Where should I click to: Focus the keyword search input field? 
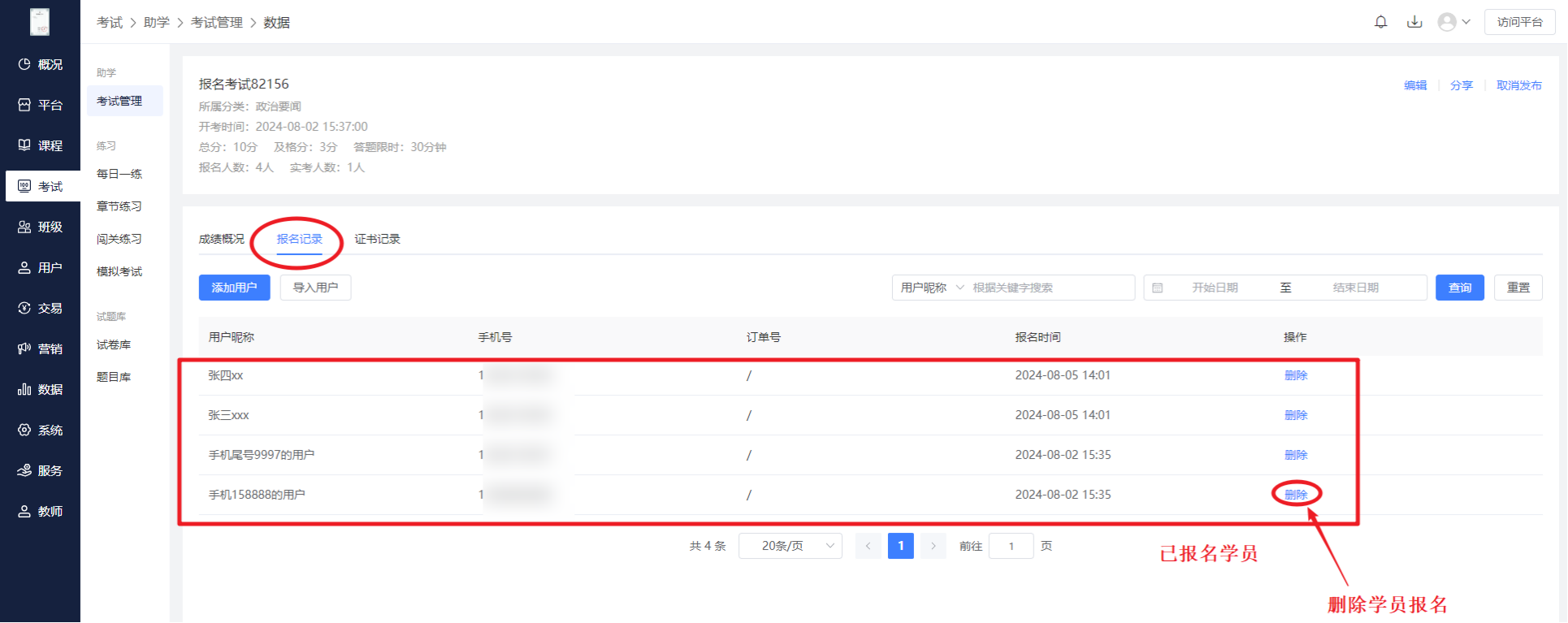[1050, 288]
